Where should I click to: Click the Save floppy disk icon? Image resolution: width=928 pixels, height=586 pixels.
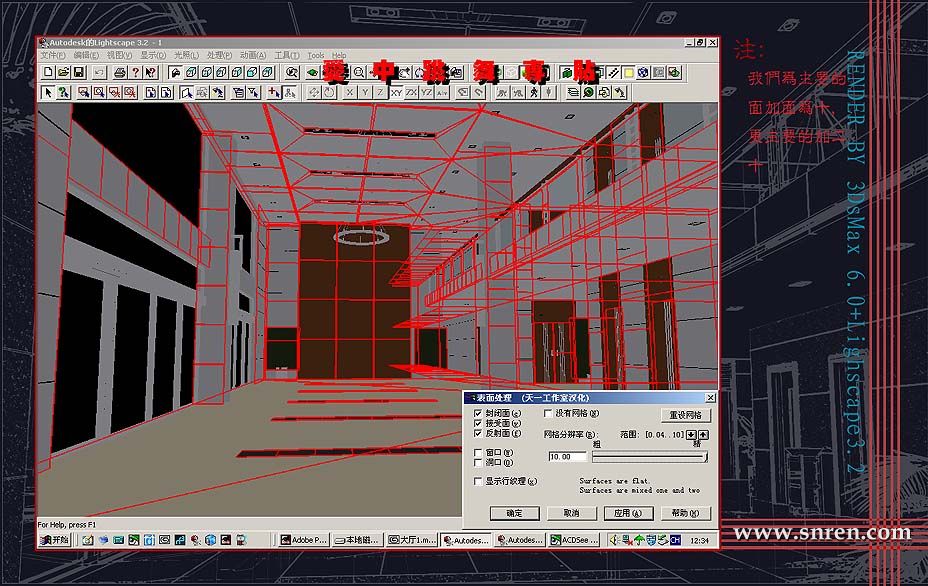[79, 73]
